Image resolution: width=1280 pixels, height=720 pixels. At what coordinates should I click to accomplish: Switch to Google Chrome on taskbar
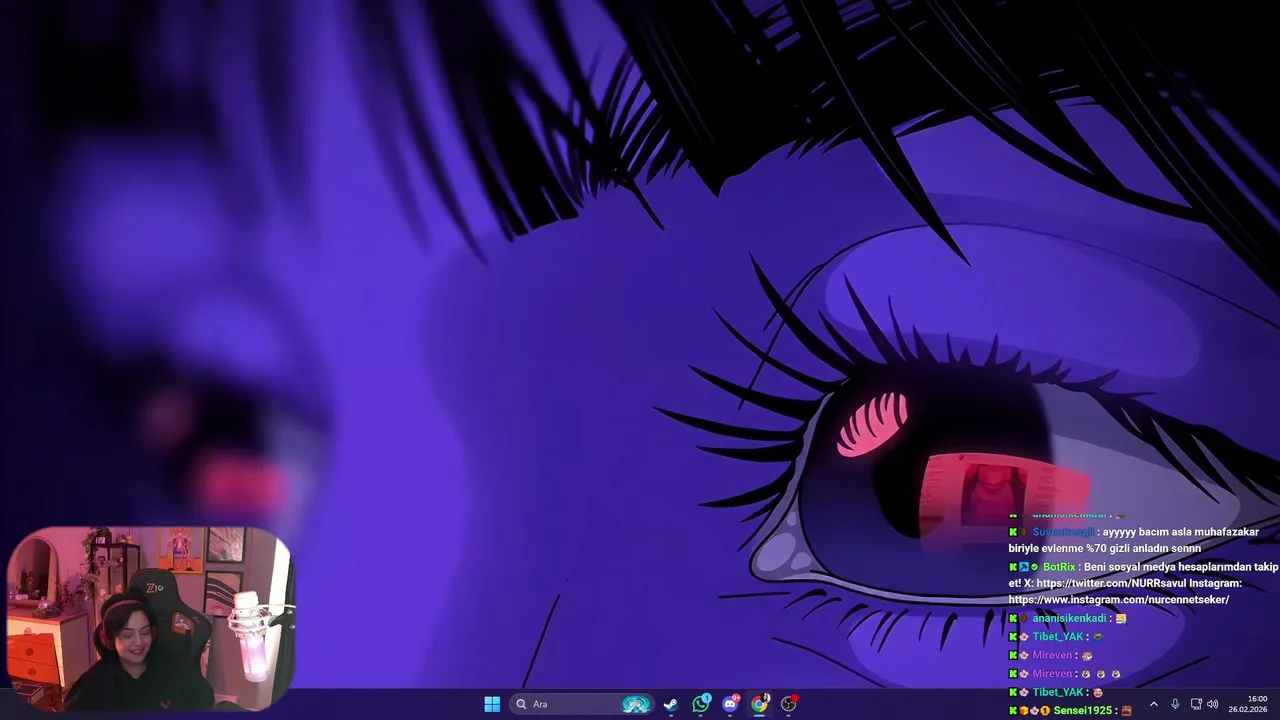760,704
